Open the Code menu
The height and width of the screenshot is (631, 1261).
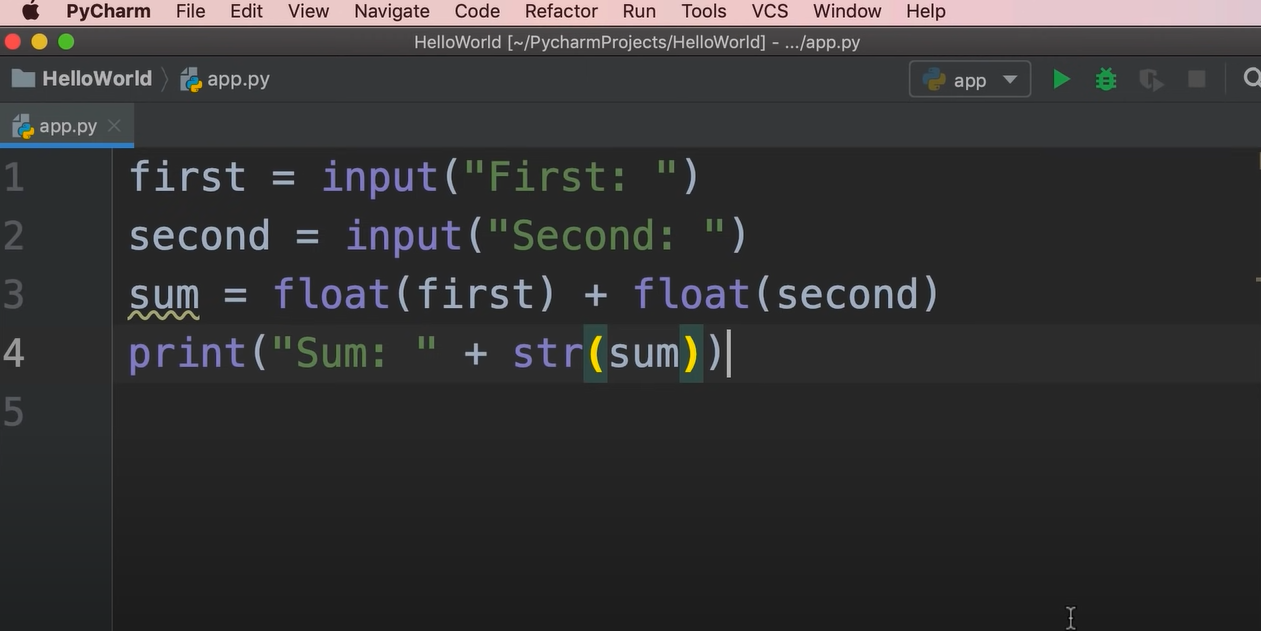477,11
